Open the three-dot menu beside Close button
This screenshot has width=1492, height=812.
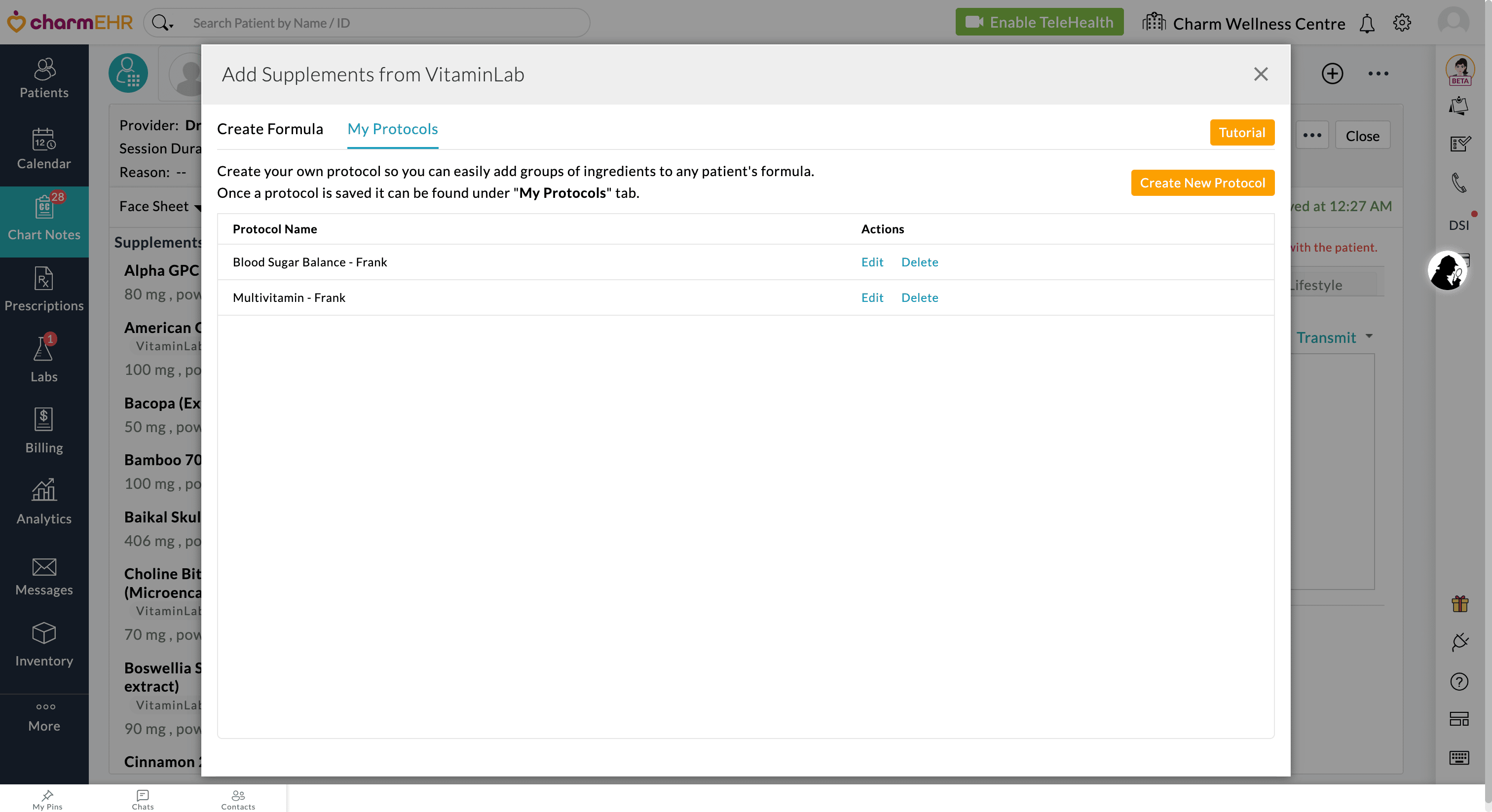tap(1312, 136)
